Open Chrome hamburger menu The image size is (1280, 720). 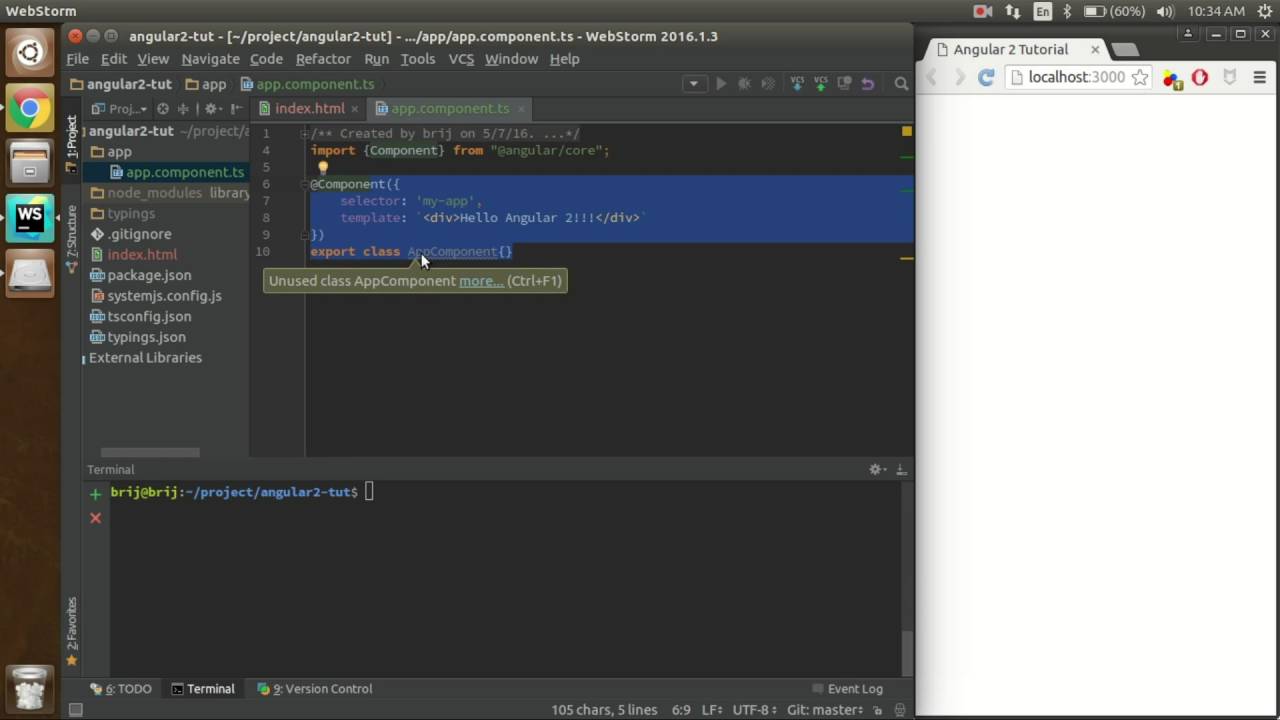click(x=1260, y=77)
